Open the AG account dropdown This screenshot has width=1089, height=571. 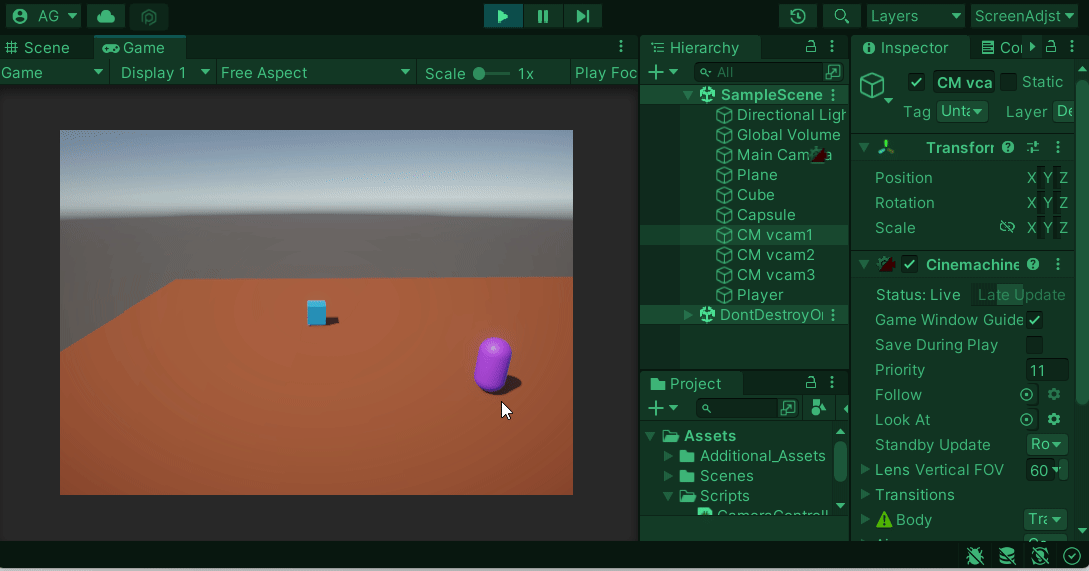(x=44, y=16)
